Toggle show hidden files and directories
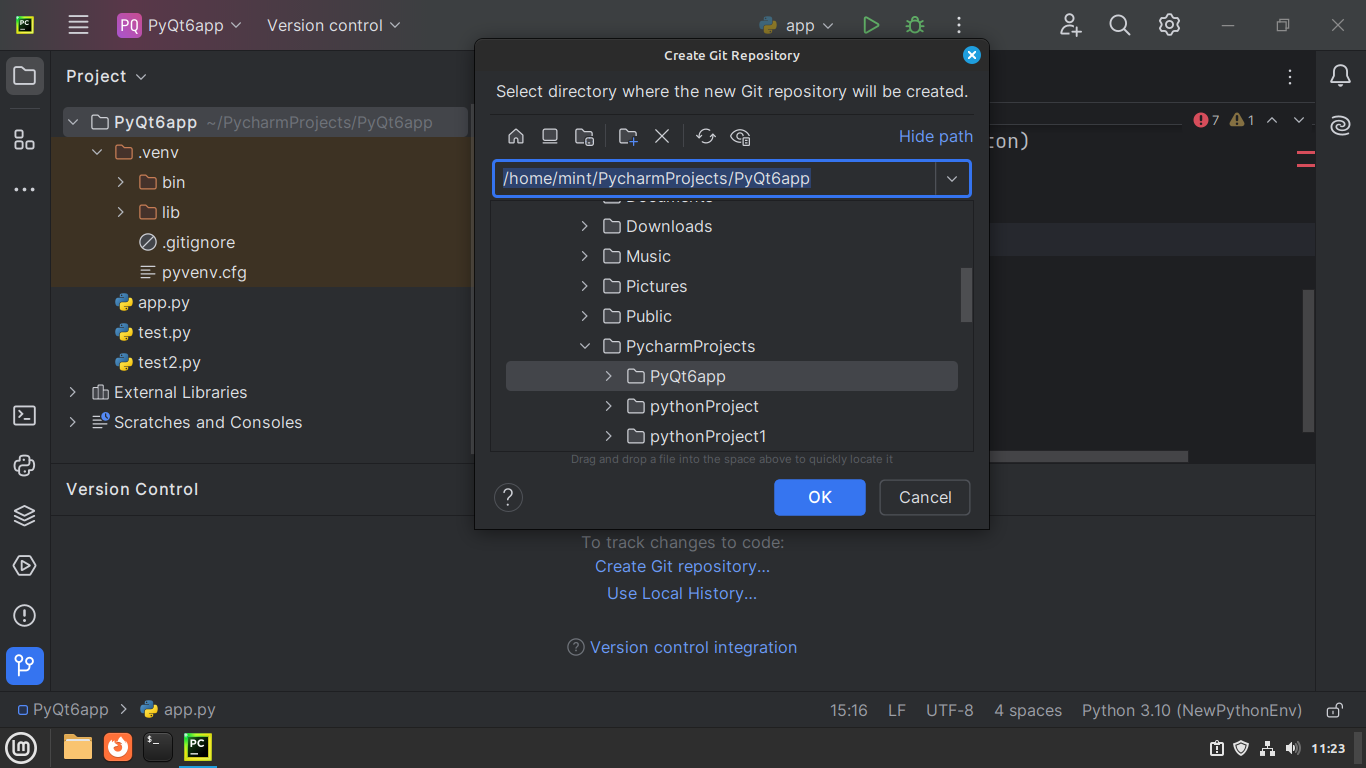The image size is (1366, 768). (741, 136)
